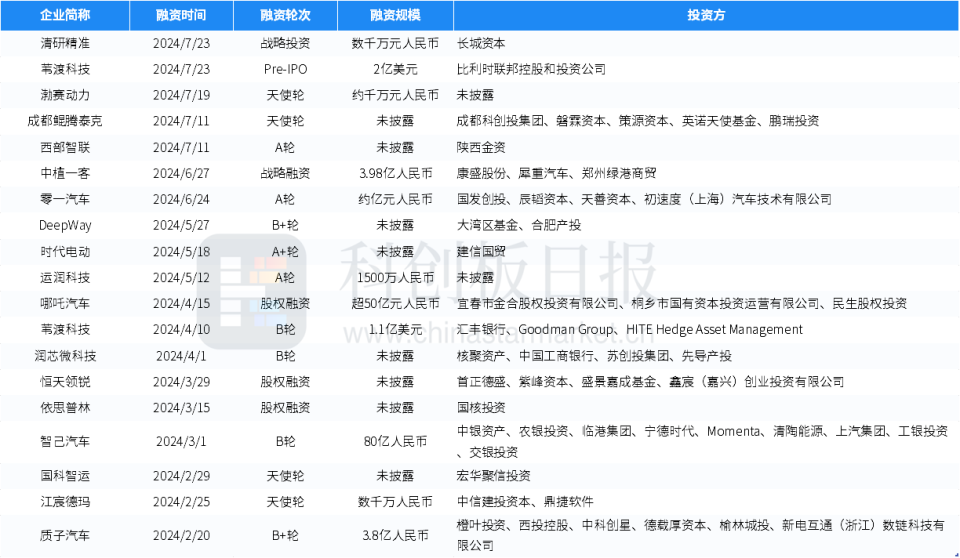Viewport: 960px width, 558px height.
Task: Click amount 超50亿元人民币
Action: click(396, 303)
